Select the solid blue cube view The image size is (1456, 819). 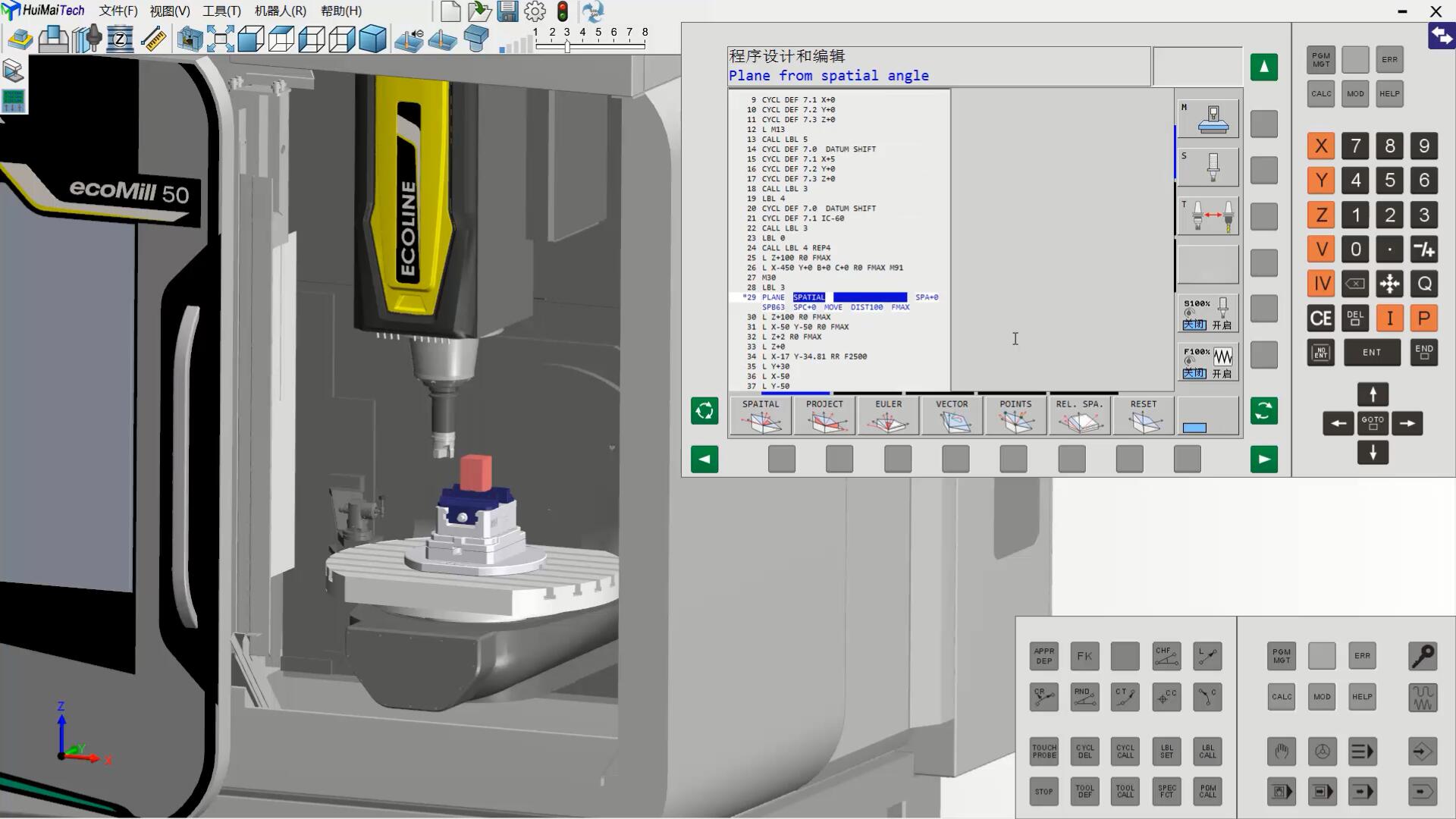(x=372, y=39)
